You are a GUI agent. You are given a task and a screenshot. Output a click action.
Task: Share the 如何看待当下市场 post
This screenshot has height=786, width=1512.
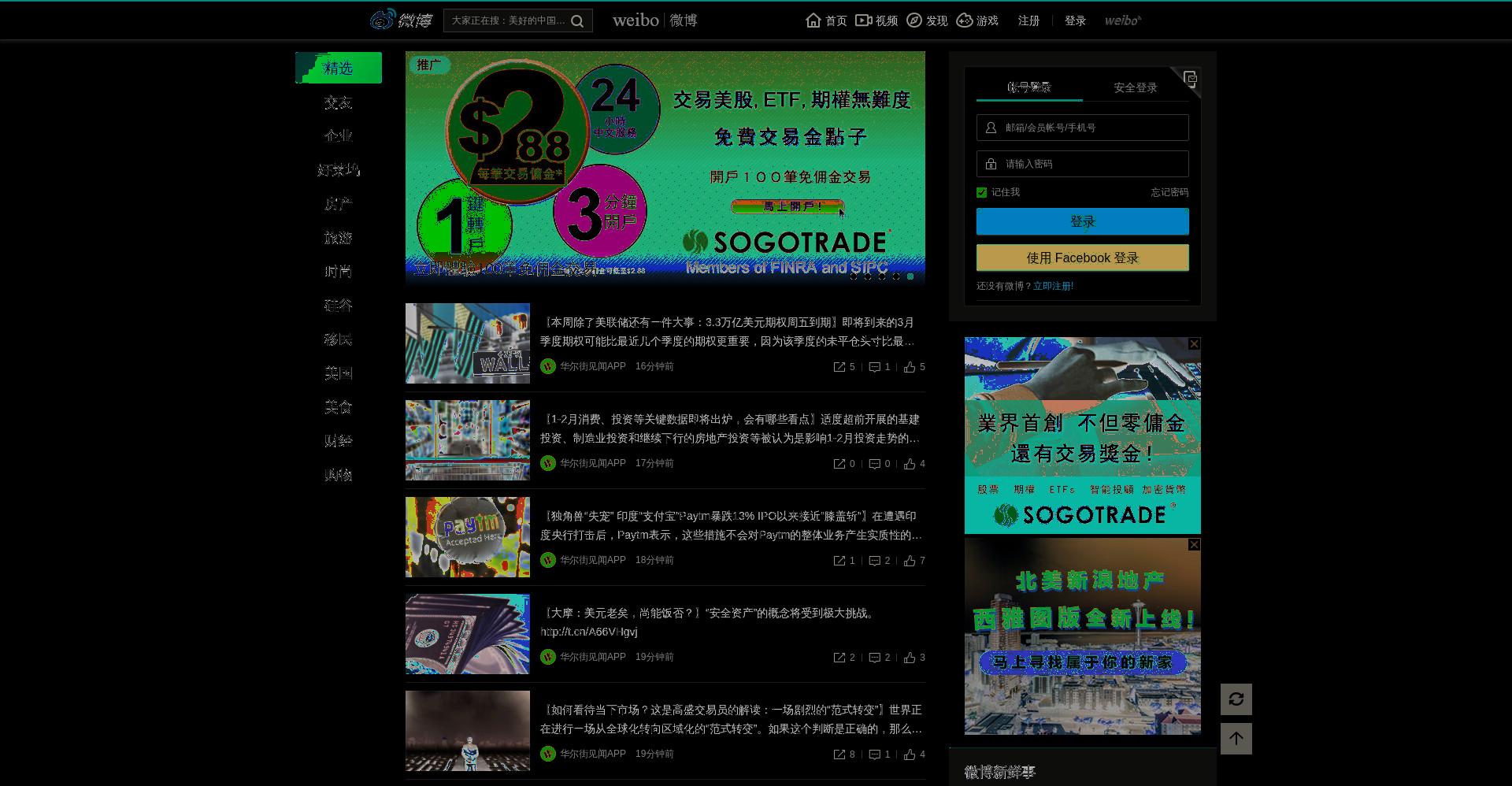point(839,754)
